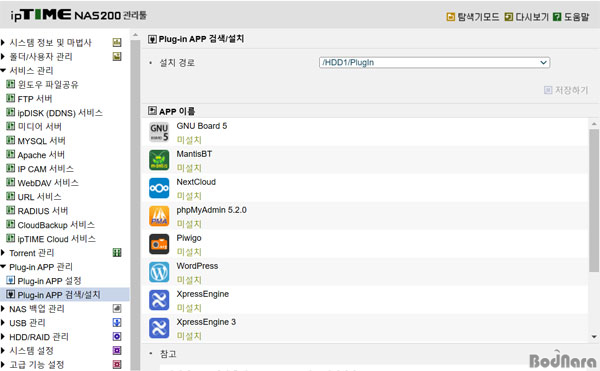Click the icon beside 폴더/사용자 관리
The height and width of the screenshot is (371, 600).
pos(117,57)
